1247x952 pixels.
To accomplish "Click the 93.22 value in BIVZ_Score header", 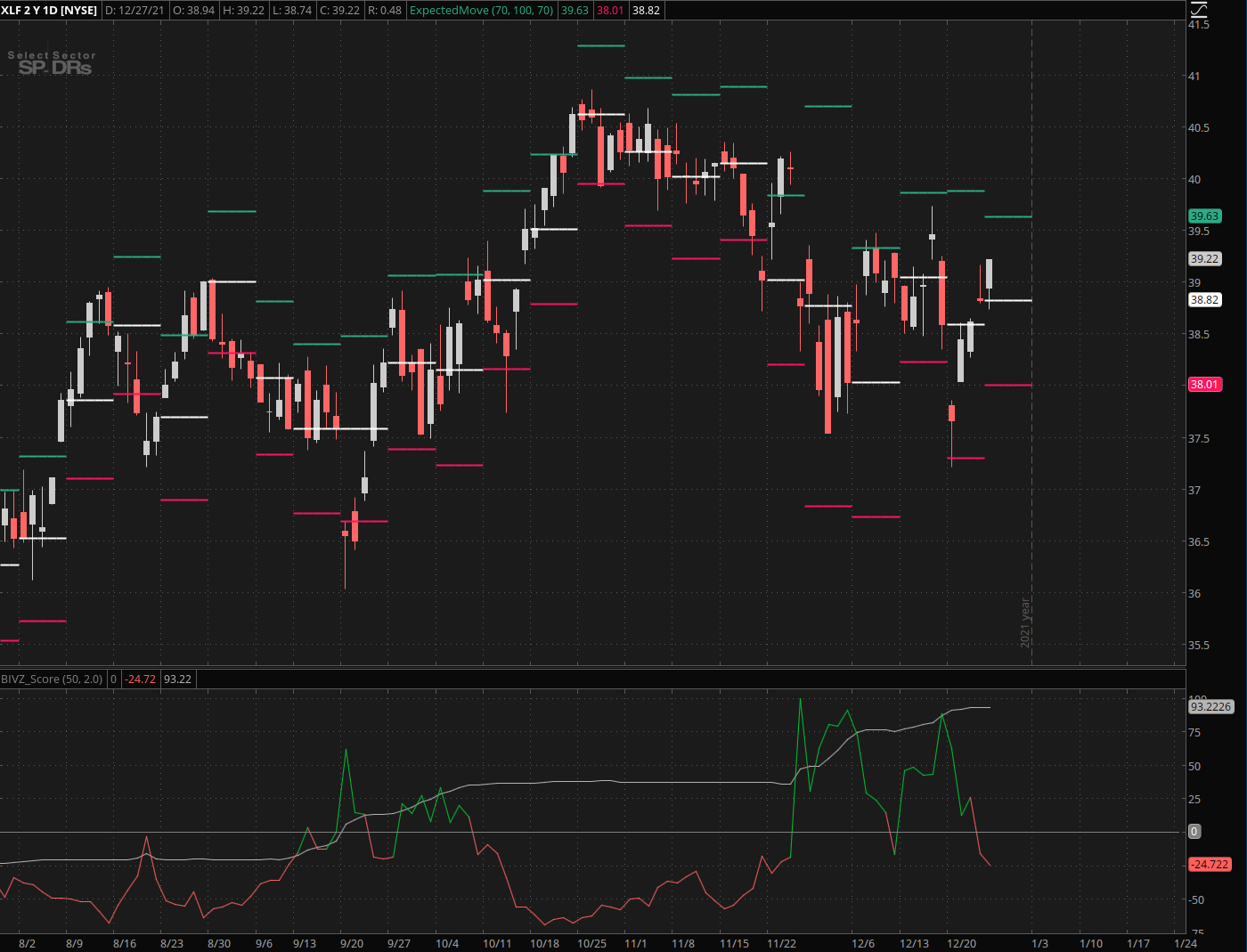I will click(x=178, y=679).
